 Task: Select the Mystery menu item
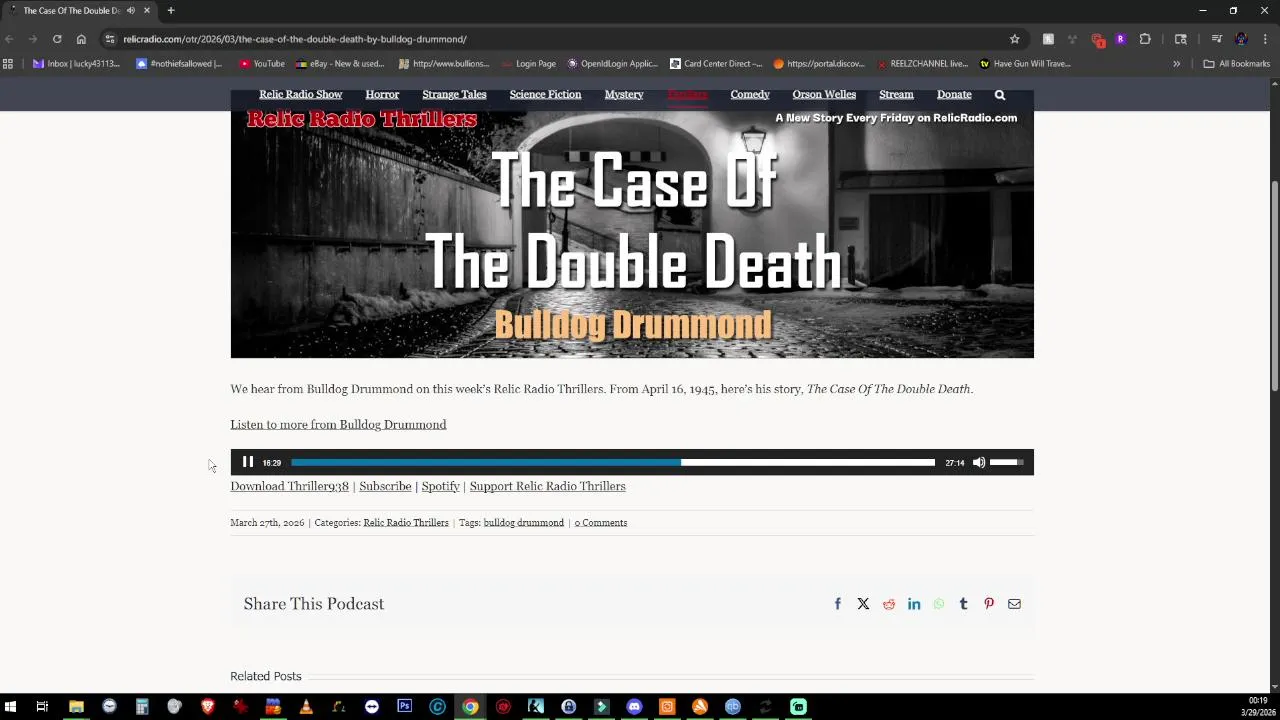(x=624, y=94)
